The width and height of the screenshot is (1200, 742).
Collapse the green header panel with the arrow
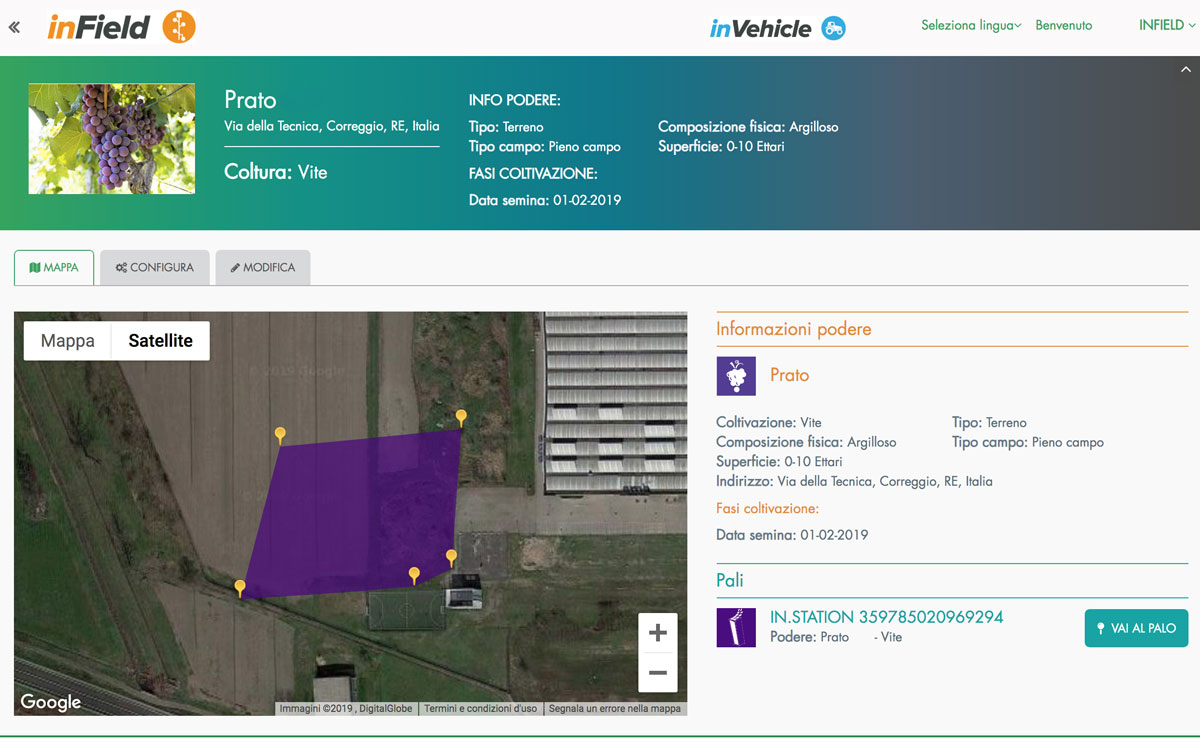tap(1186, 69)
